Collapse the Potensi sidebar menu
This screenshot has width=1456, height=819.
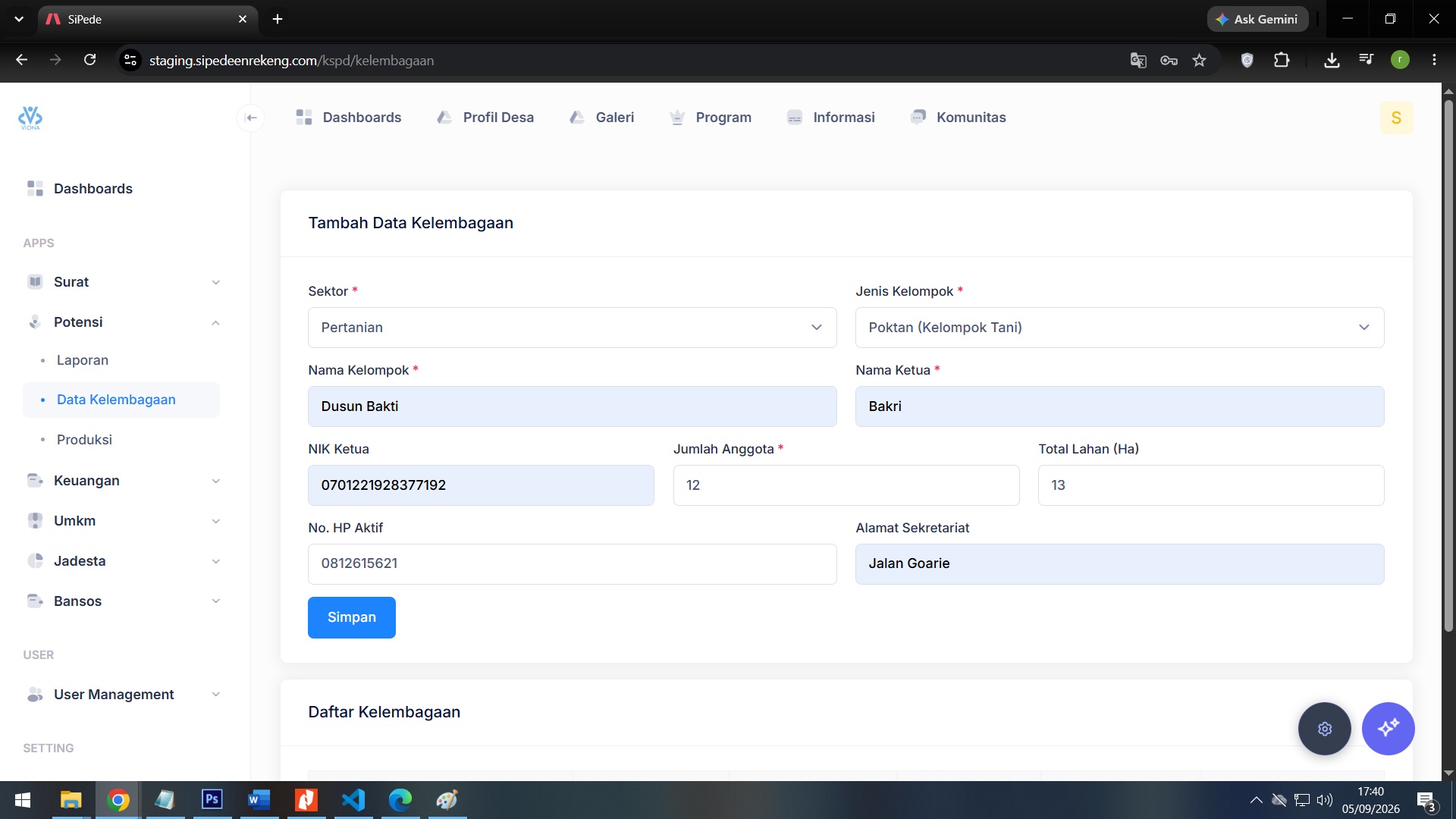(x=121, y=322)
